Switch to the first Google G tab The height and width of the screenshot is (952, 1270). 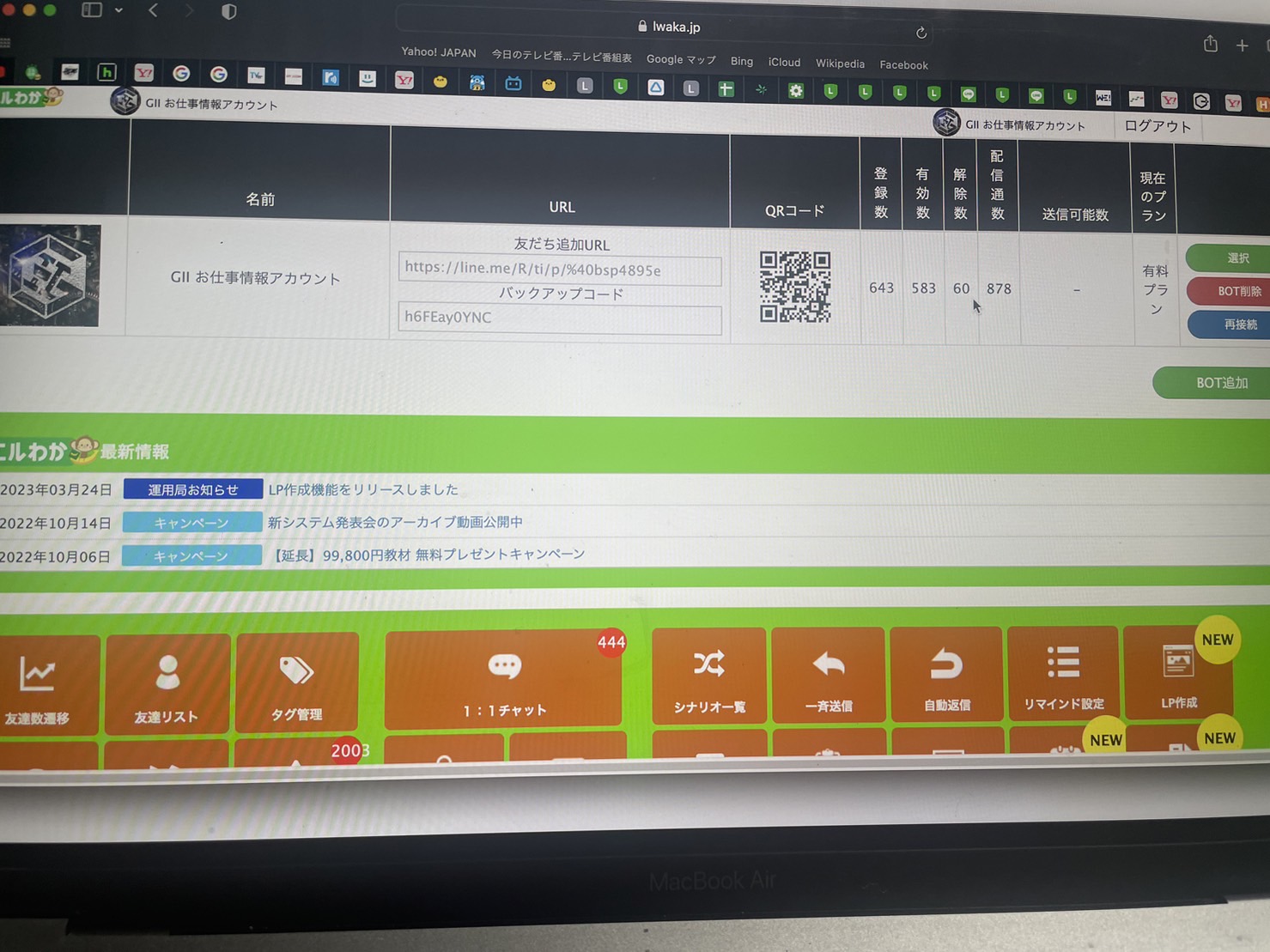[x=181, y=74]
